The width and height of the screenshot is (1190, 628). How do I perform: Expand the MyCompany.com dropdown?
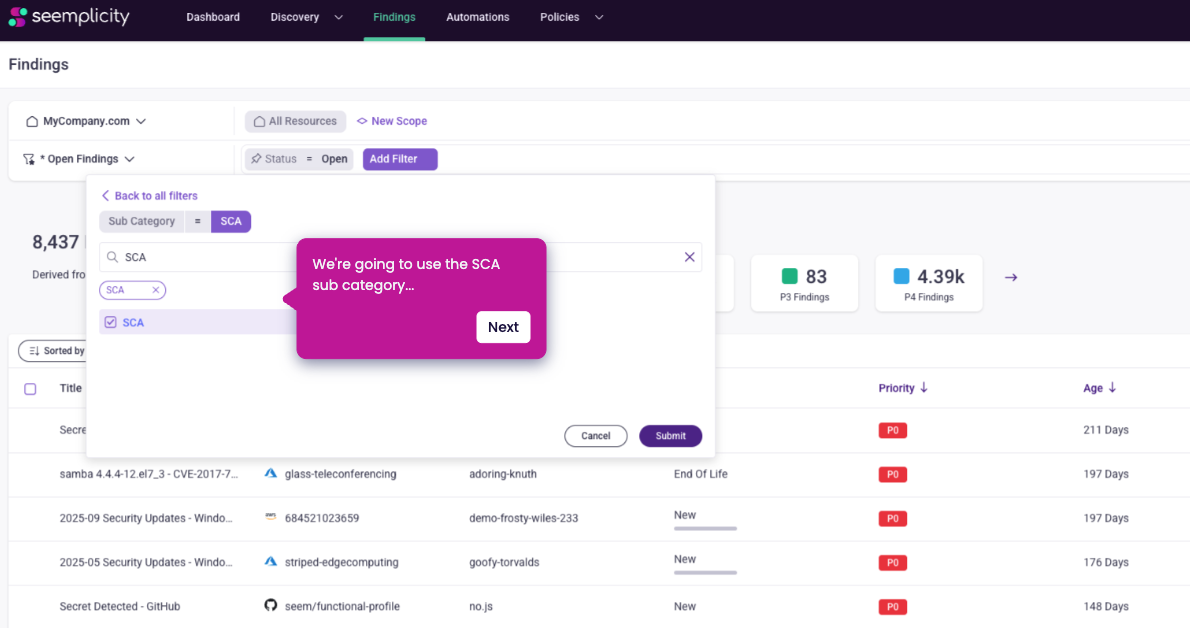[x=87, y=121]
